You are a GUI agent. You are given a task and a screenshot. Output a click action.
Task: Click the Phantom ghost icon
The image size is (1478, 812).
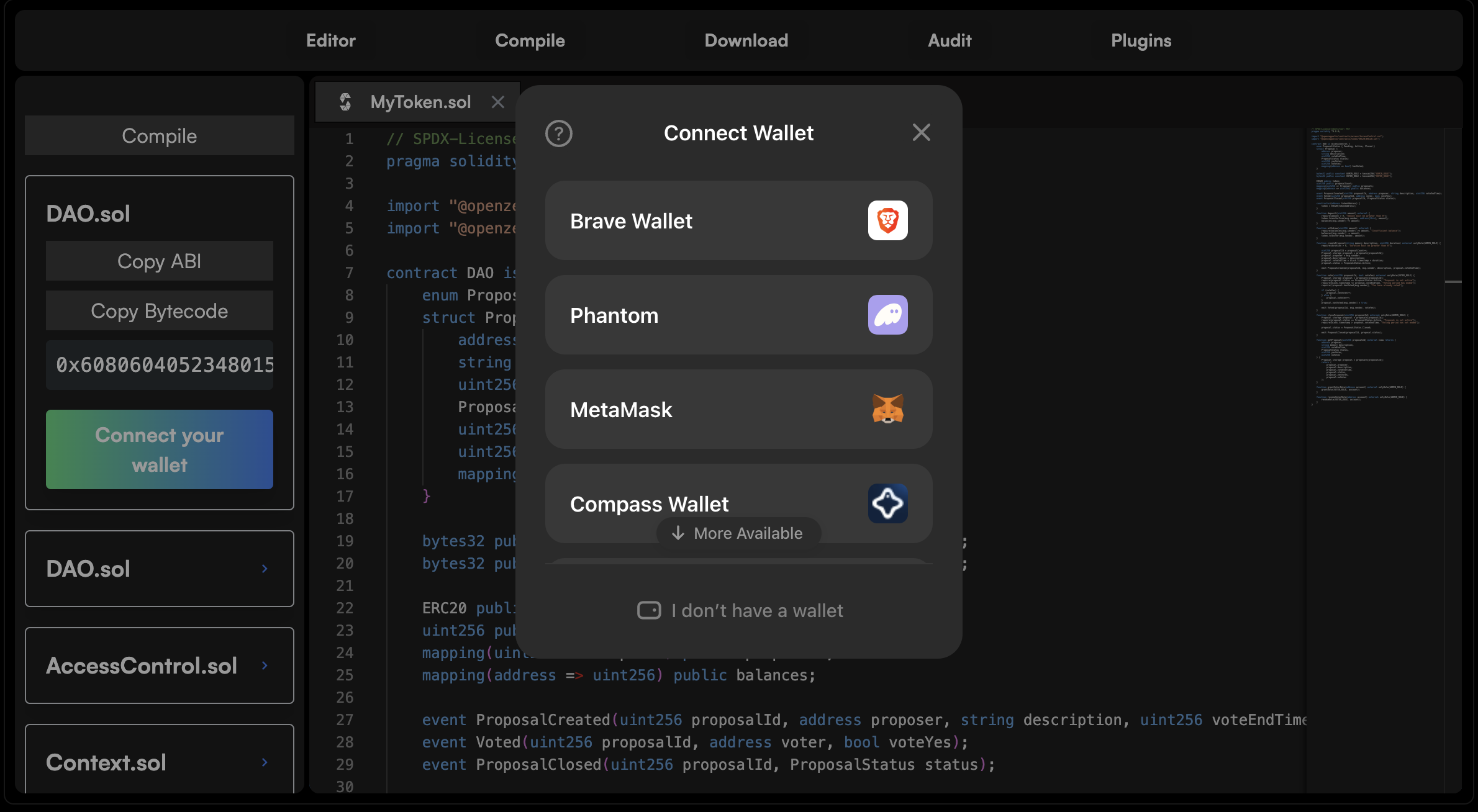(x=887, y=315)
